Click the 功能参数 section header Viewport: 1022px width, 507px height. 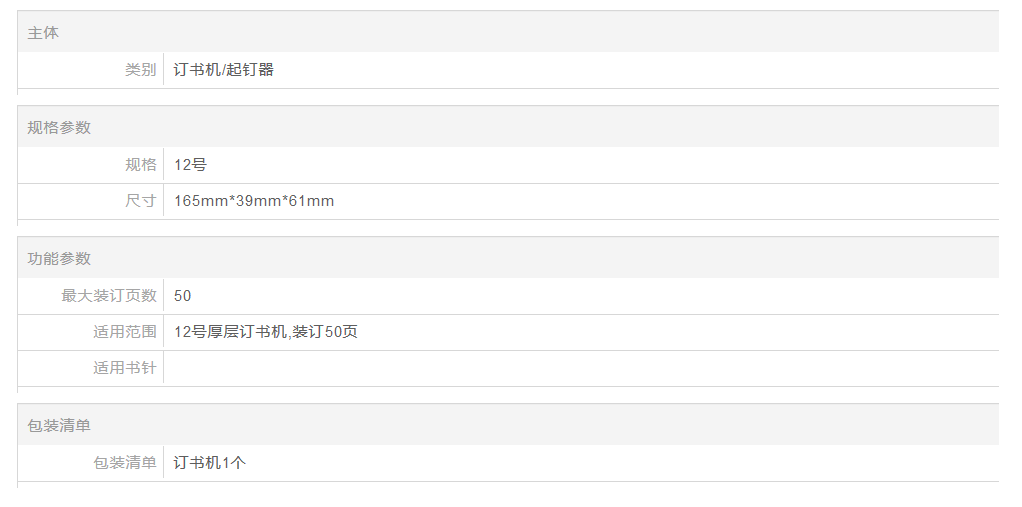pos(59,259)
